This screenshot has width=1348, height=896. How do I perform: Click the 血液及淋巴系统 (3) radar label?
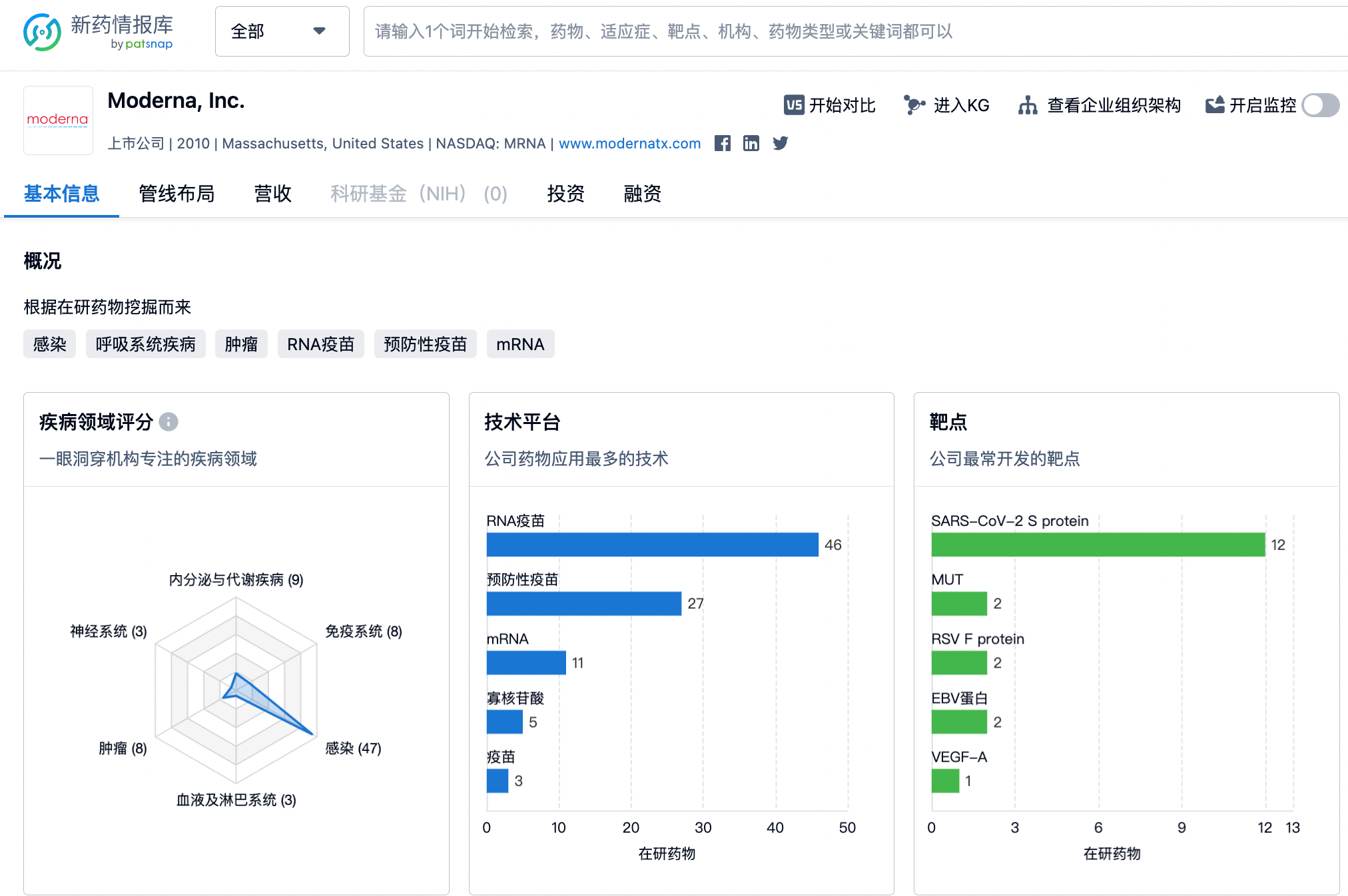pyautogui.click(x=236, y=799)
